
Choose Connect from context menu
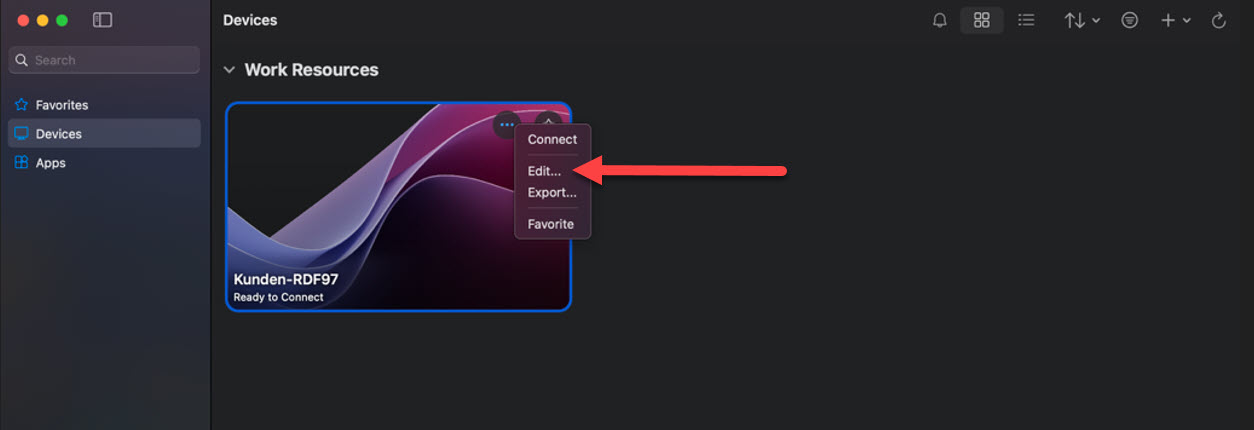(552, 139)
